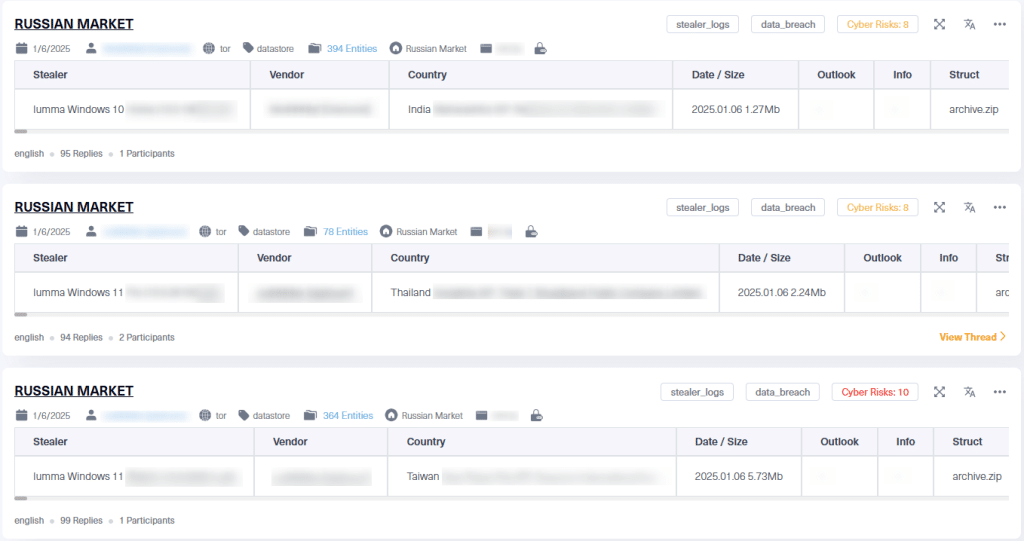Click author user icon on Taiwan post
The height and width of the screenshot is (541, 1024).
pyautogui.click(x=91, y=416)
